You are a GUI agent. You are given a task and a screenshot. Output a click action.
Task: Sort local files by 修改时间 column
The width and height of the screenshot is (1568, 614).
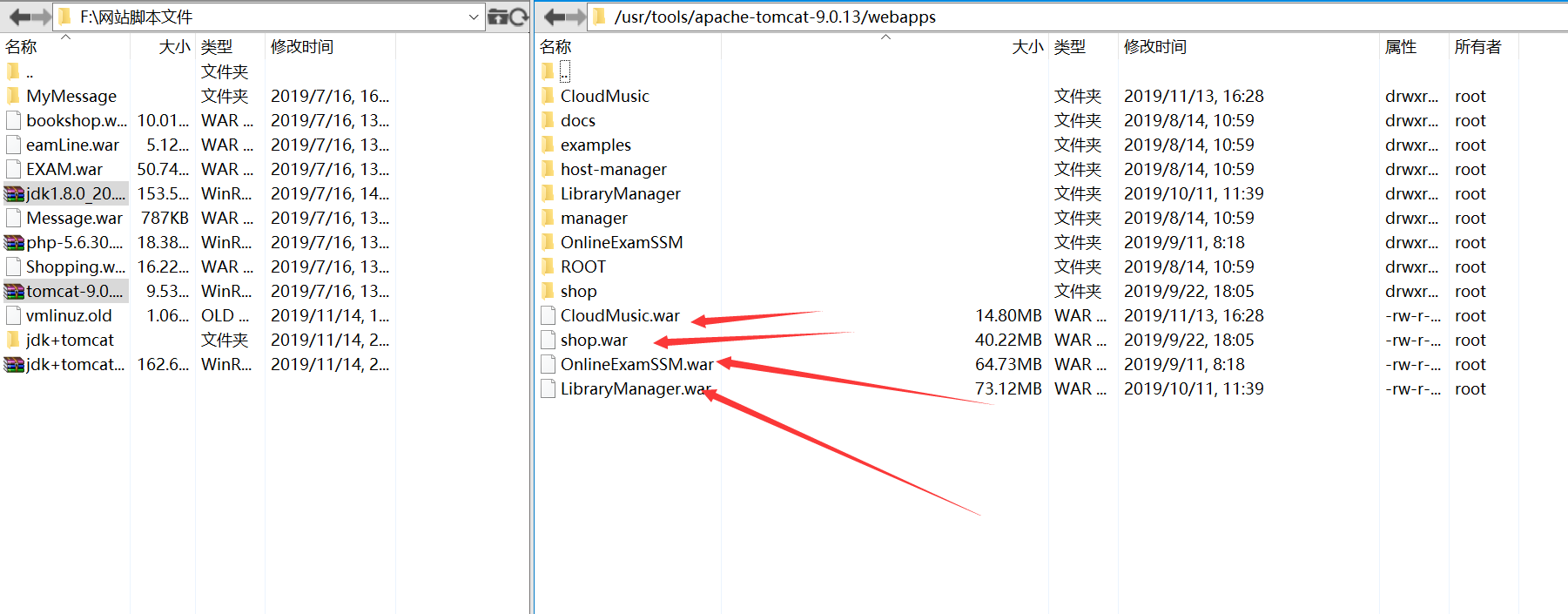coord(302,47)
